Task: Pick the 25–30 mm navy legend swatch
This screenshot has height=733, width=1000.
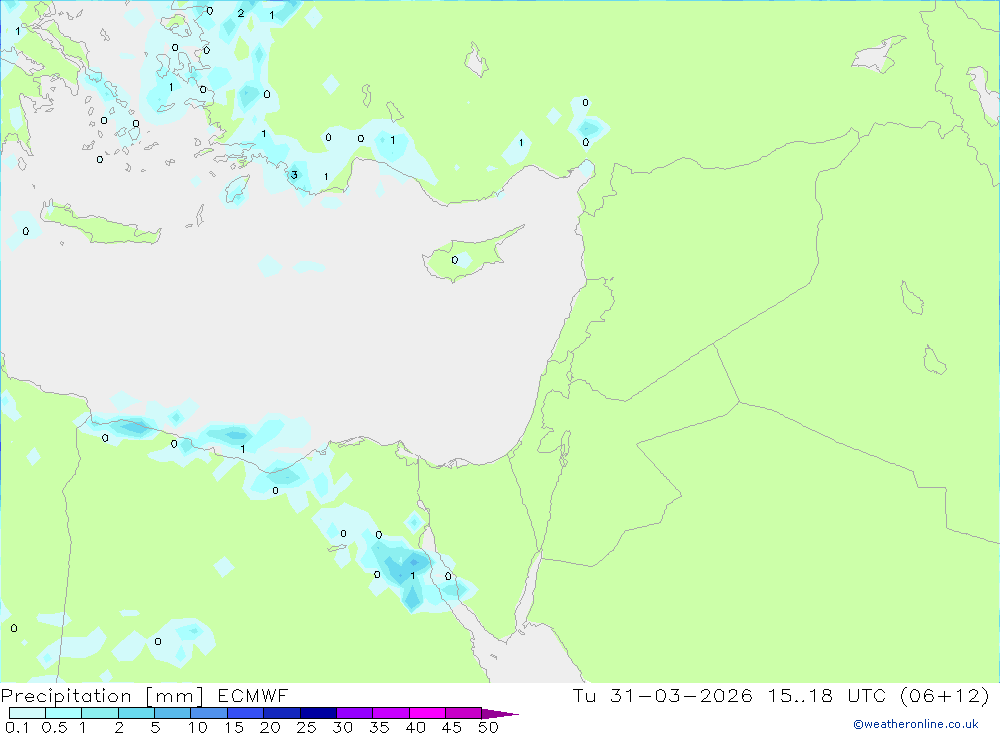Action: tap(318, 713)
